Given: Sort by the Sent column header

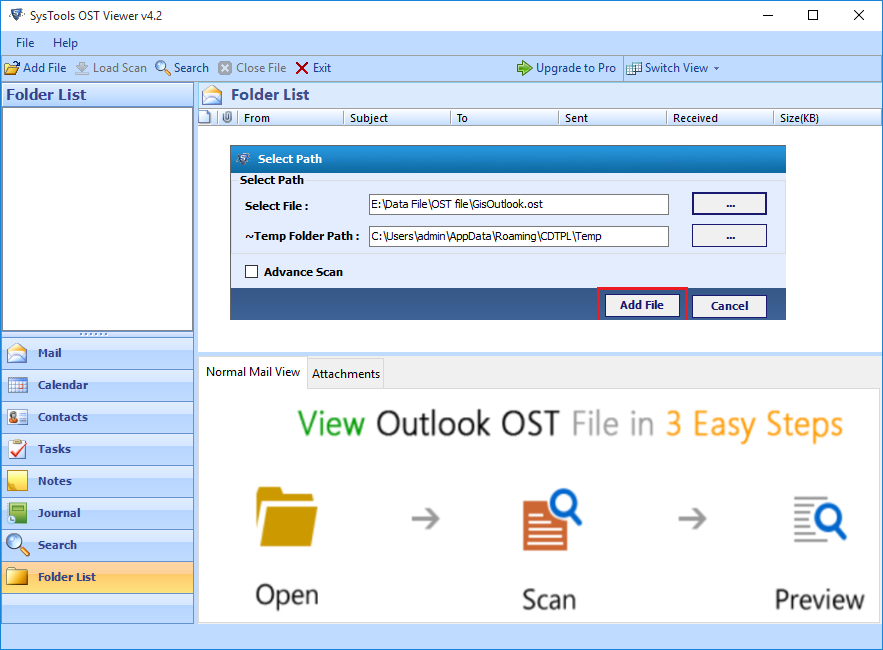Looking at the screenshot, I should click(613, 118).
